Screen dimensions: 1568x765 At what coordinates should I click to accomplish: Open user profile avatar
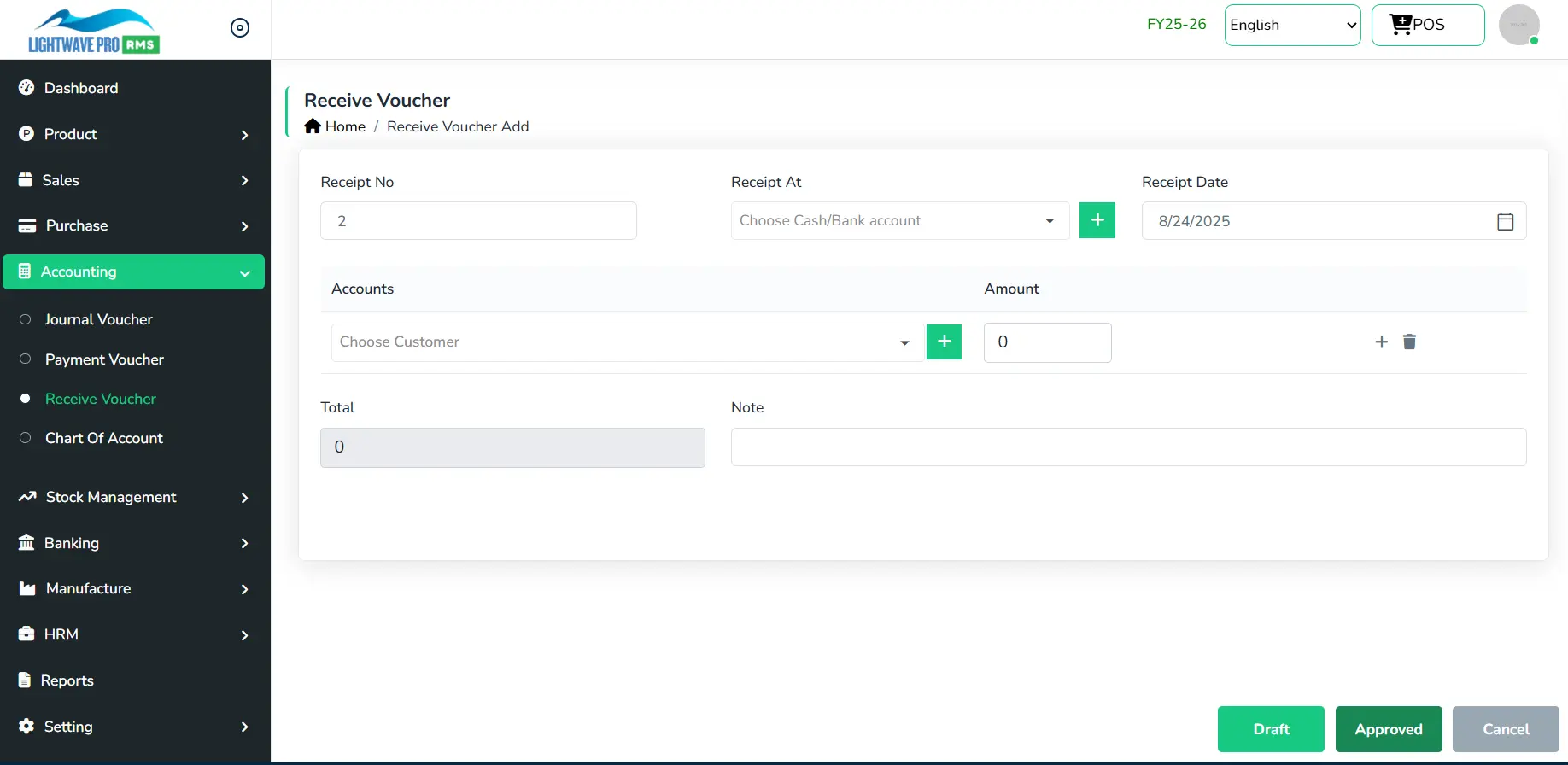[1518, 25]
